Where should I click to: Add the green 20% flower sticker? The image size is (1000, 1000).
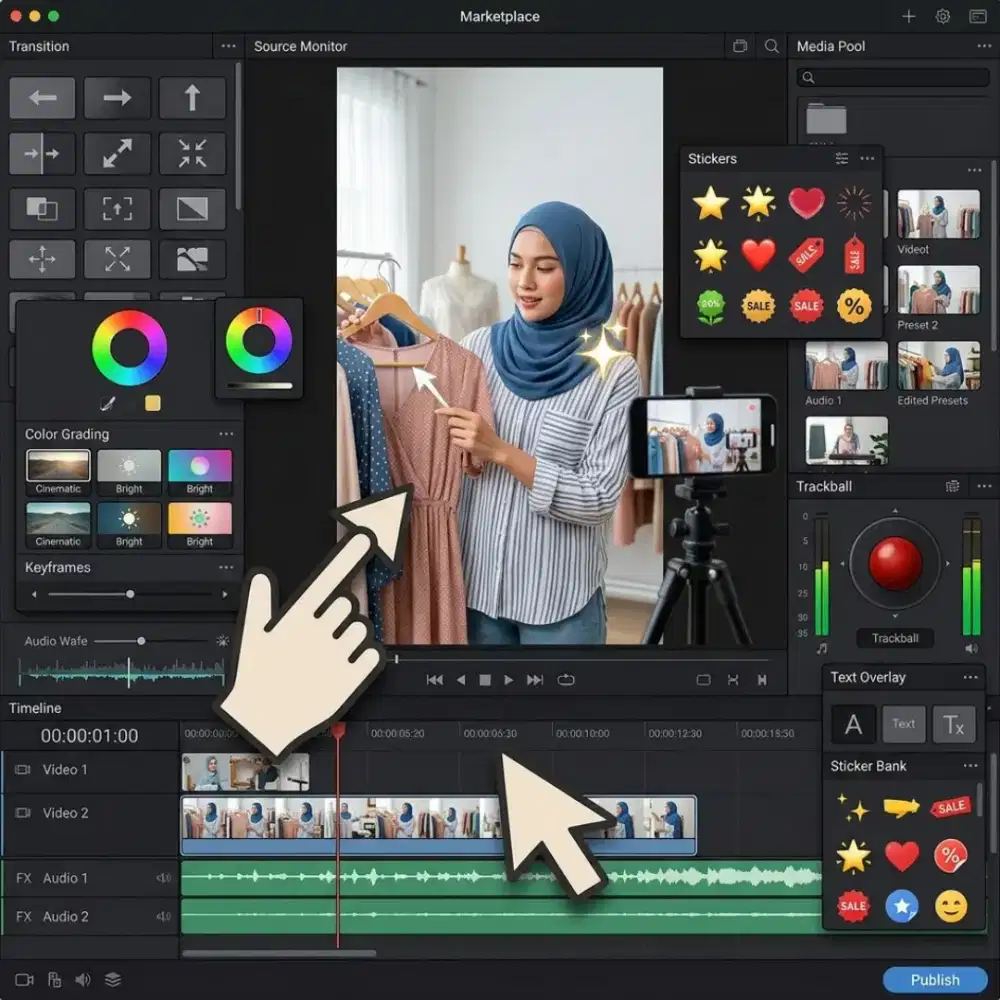point(710,307)
